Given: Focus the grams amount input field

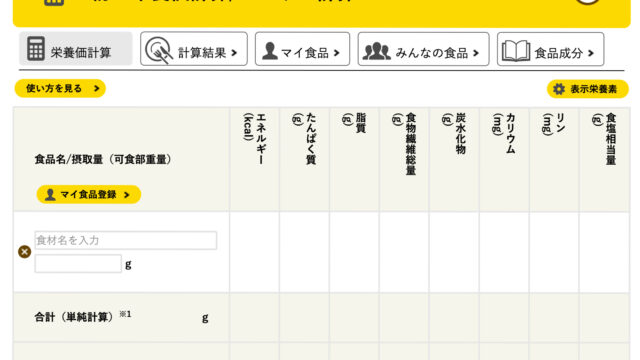Looking at the screenshot, I should tap(78, 264).
